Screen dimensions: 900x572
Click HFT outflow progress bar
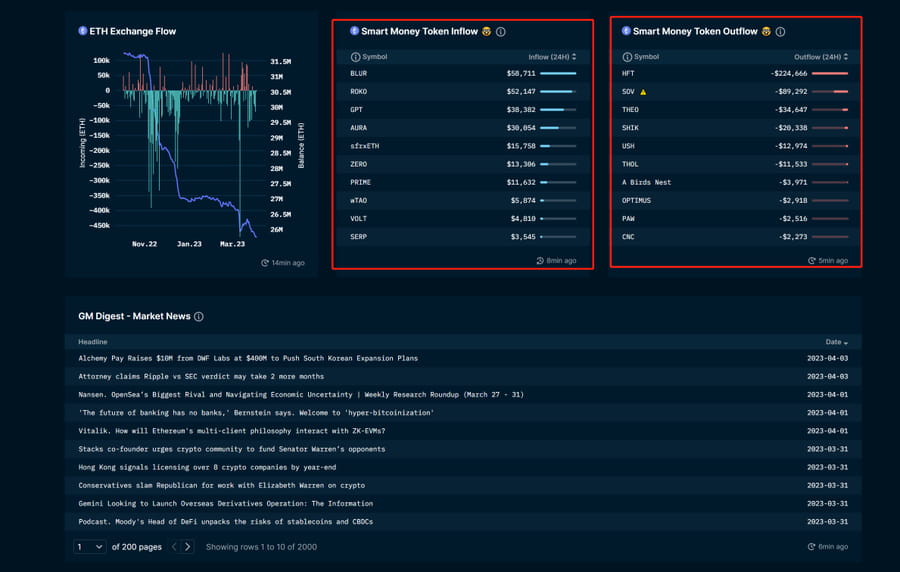coord(830,73)
